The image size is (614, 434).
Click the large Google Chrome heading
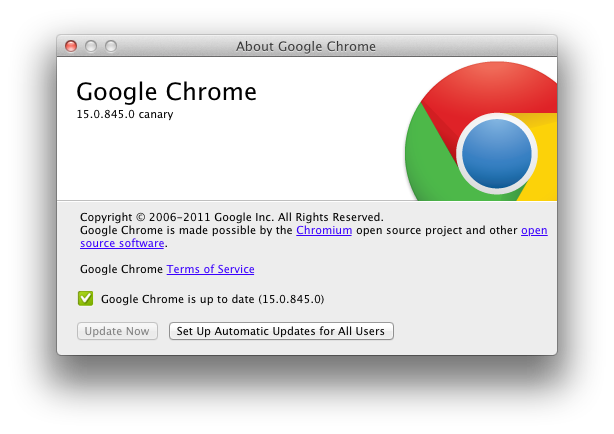166,92
